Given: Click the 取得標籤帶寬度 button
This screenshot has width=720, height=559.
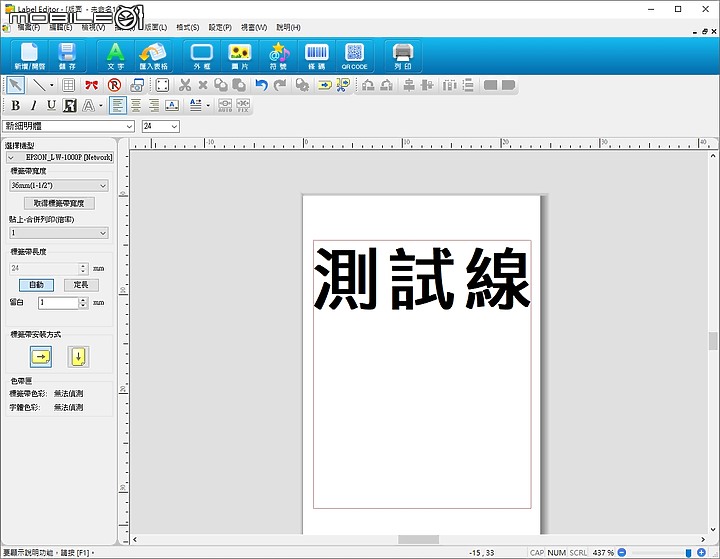Looking at the screenshot, I should [59, 203].
